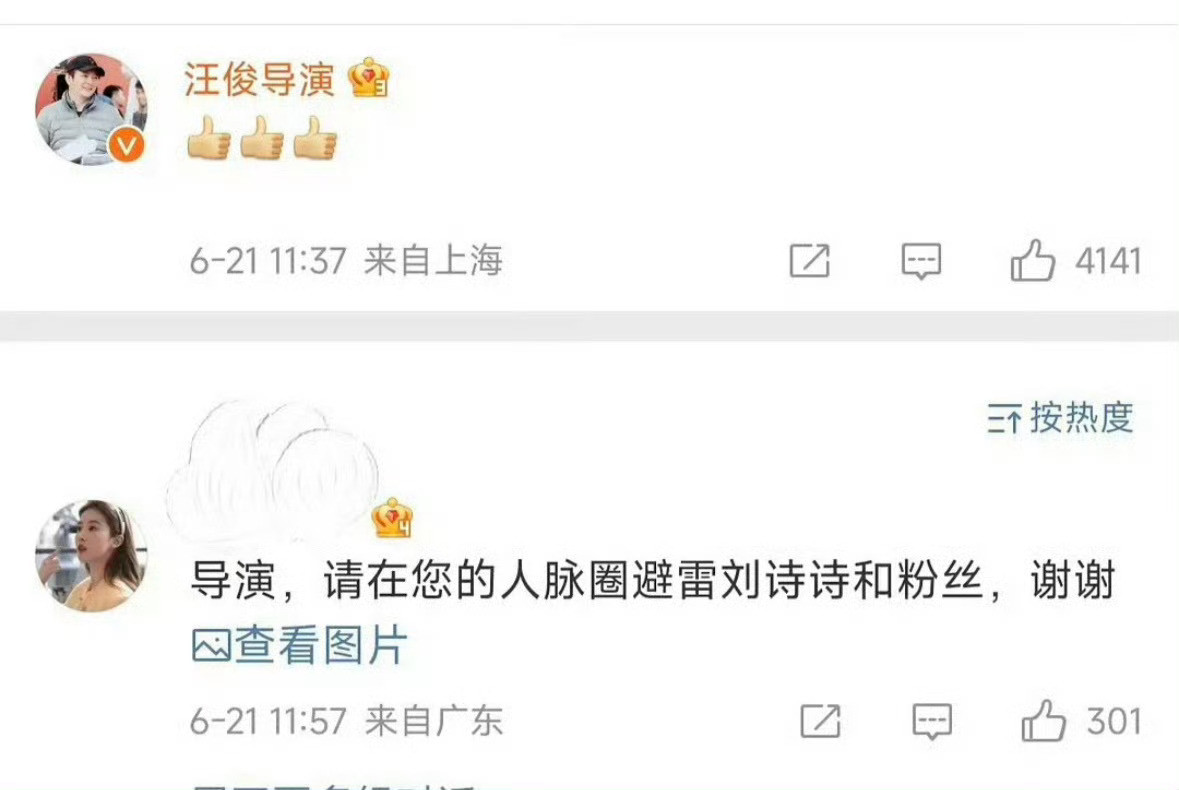Click the comment text mentioning 刘诗诗
The width and height of the screenshot is (1179, 790).
[x=653, y=581]
